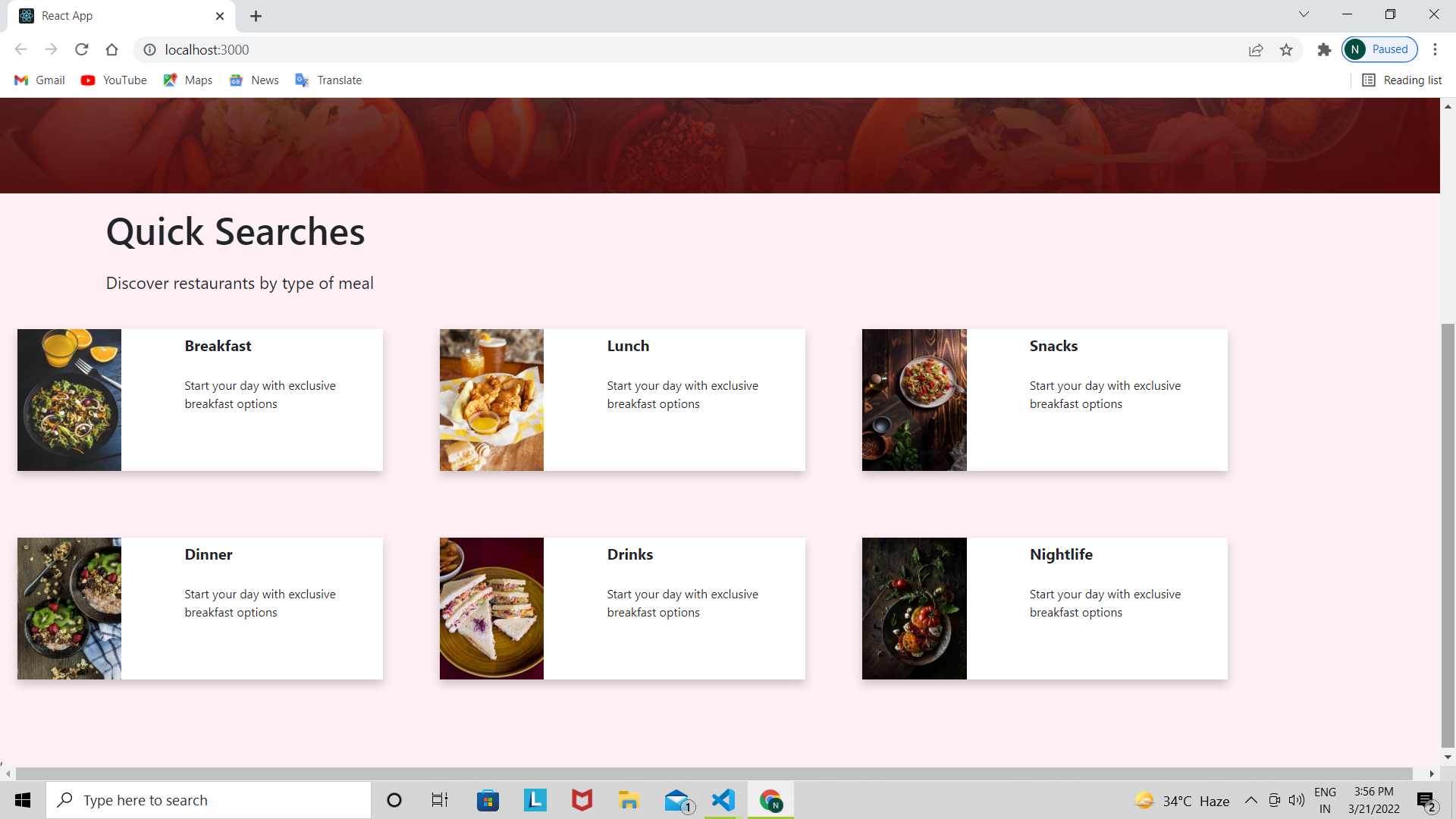Select the Breakfast quick search card
Viewport: 1456px width, 819px height.
pyautogui.click(x=199, y=400)
